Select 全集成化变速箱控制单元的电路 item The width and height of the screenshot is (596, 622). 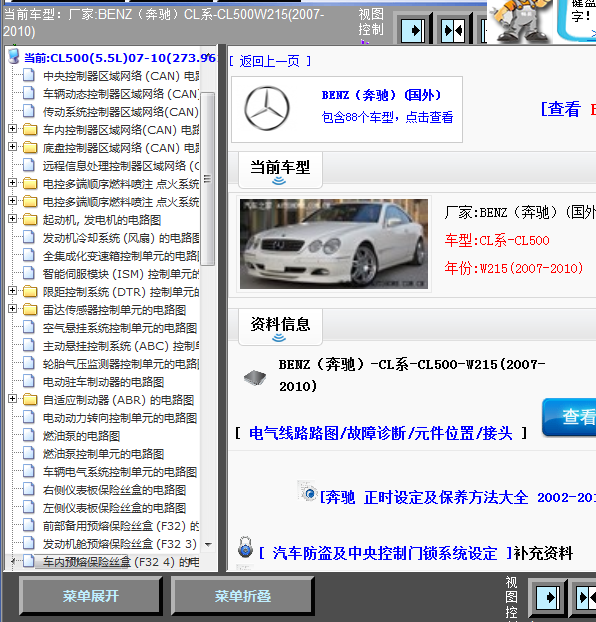121,256
